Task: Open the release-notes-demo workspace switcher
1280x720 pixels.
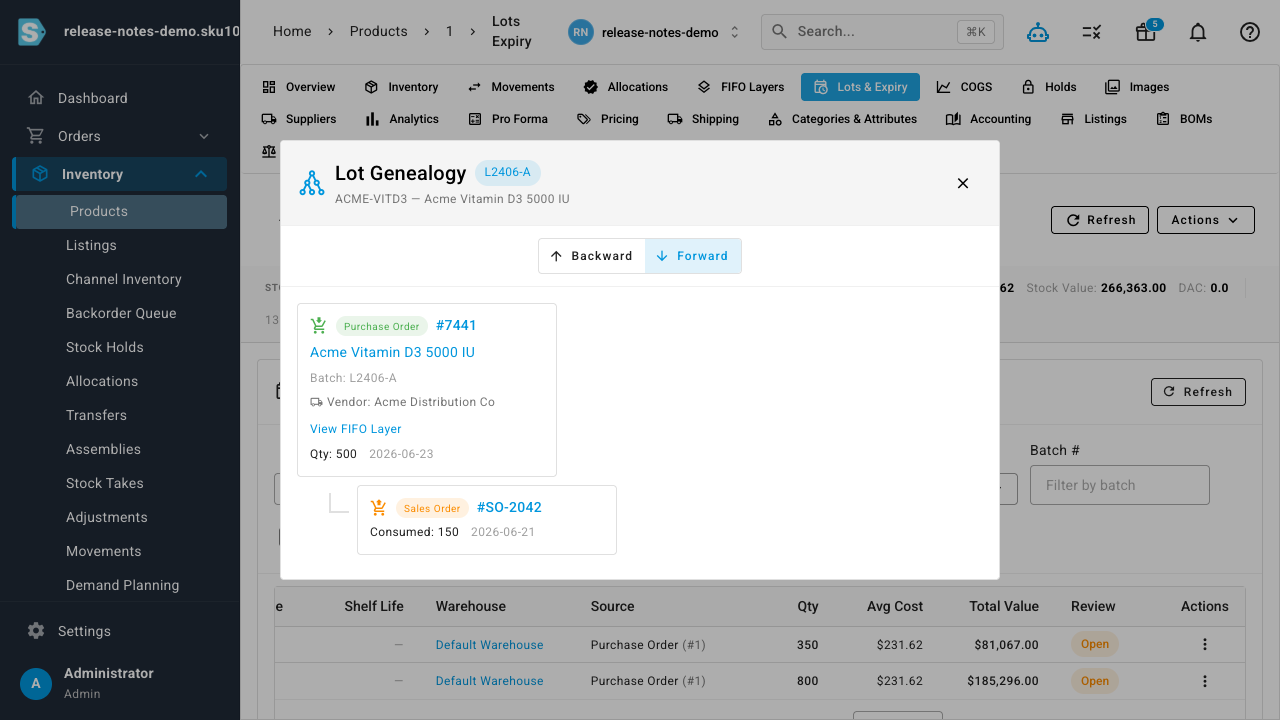Action: coord(655,32)
